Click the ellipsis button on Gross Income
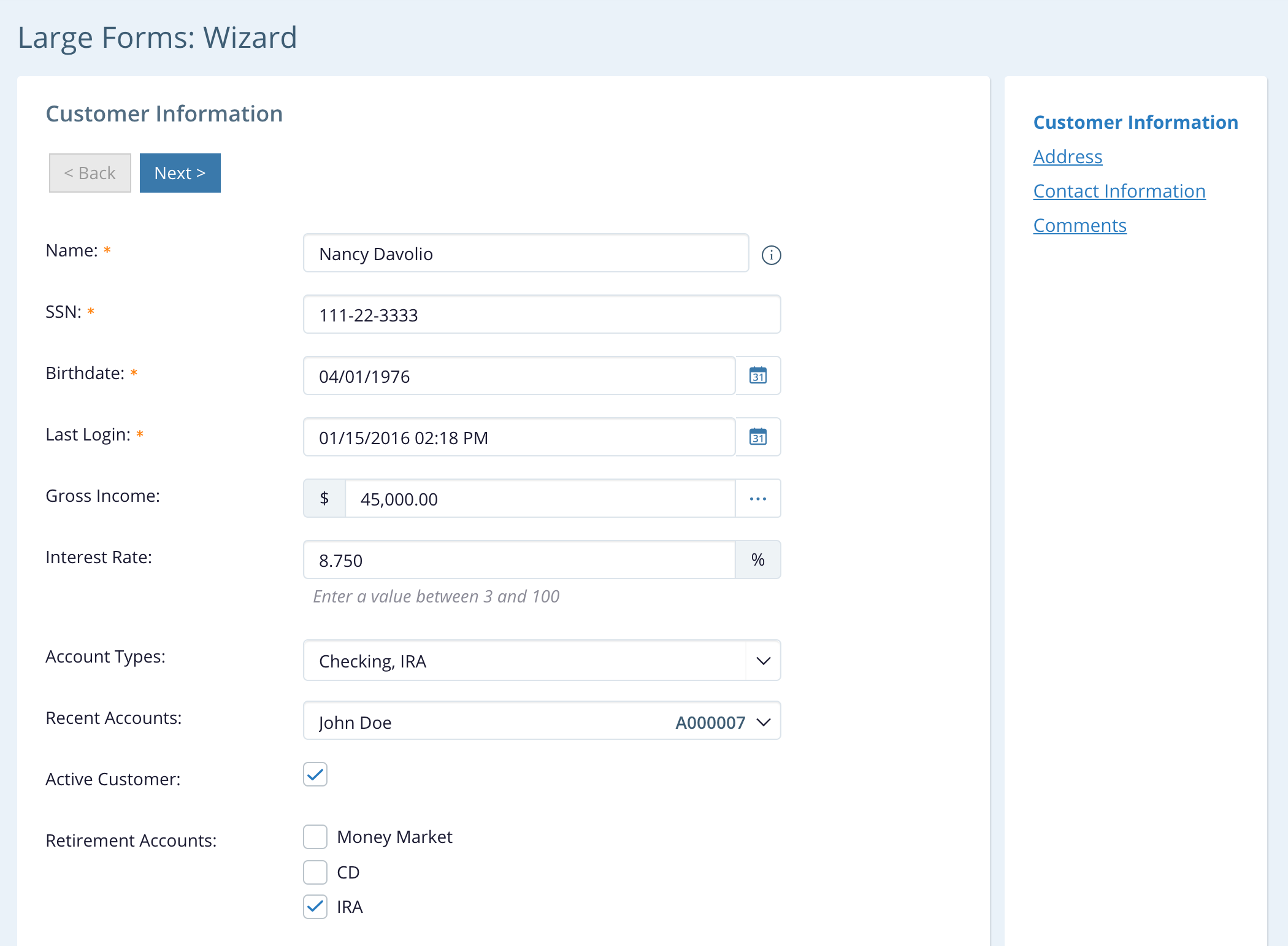Image resolution: width=1288 pixels, height=946 pixels. [x=758, y=498]
